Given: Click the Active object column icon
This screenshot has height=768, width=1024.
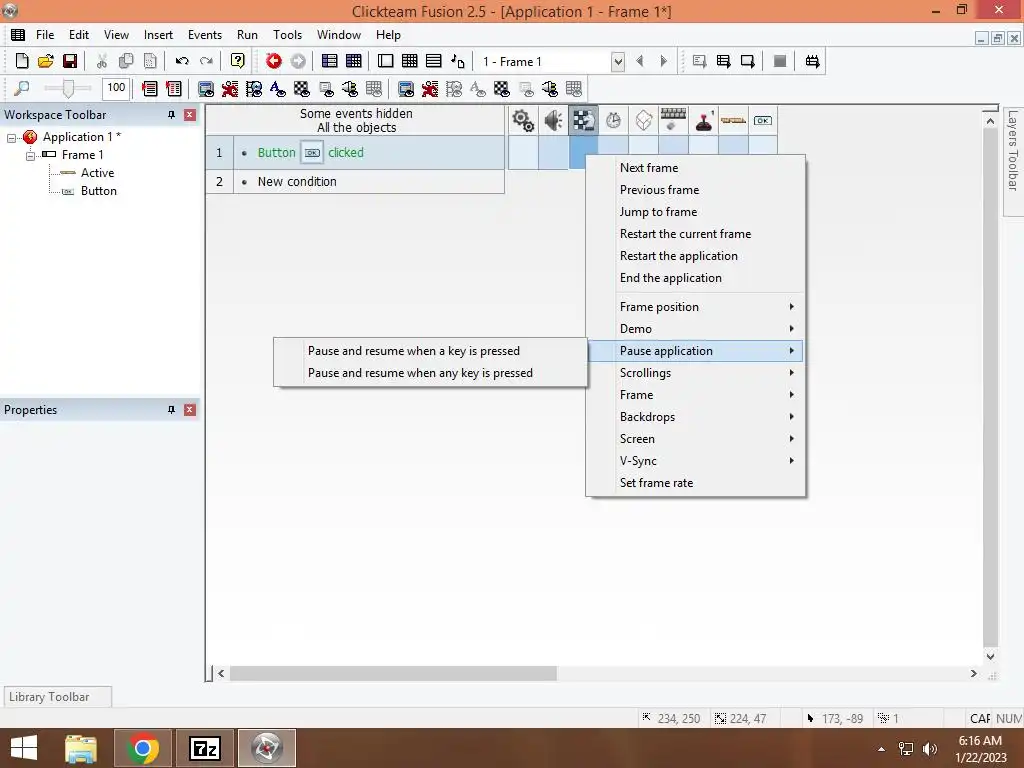Looking at the screenshot, I should pyautogui.click(x=733, y=121).
